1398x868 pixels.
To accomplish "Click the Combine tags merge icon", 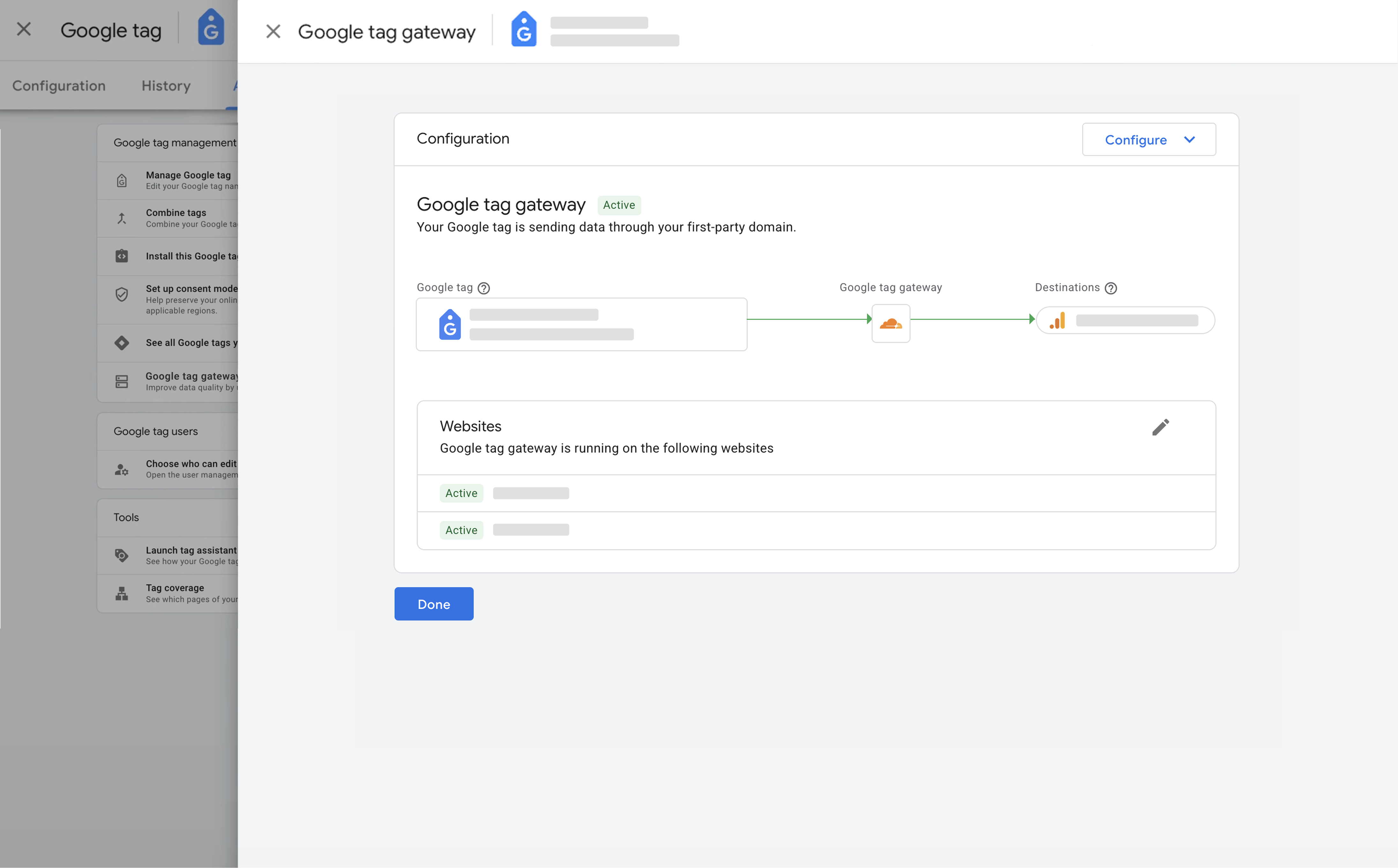I will click(122, 219).
